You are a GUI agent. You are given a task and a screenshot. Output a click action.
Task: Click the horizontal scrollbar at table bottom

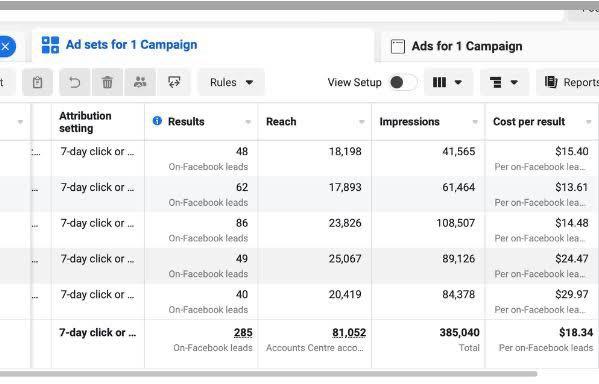pos(269,374)
